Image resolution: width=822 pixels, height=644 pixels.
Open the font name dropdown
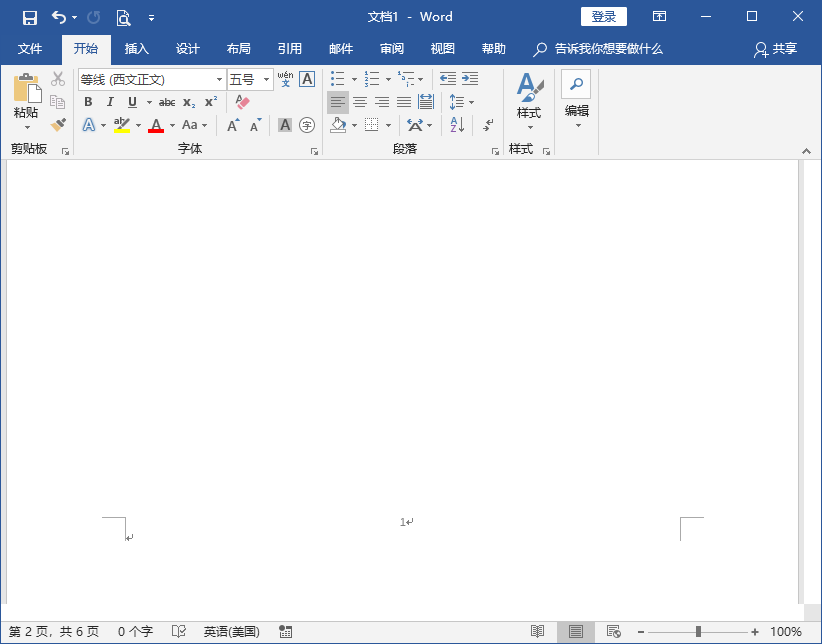[220, 79]
